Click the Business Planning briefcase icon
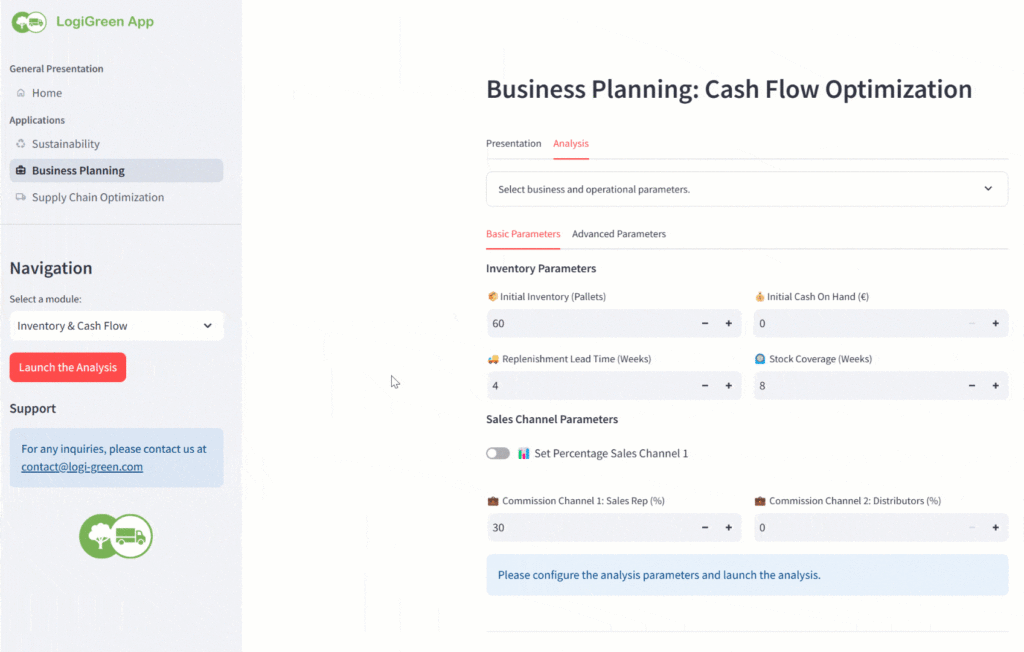 [x=21, y=171]
